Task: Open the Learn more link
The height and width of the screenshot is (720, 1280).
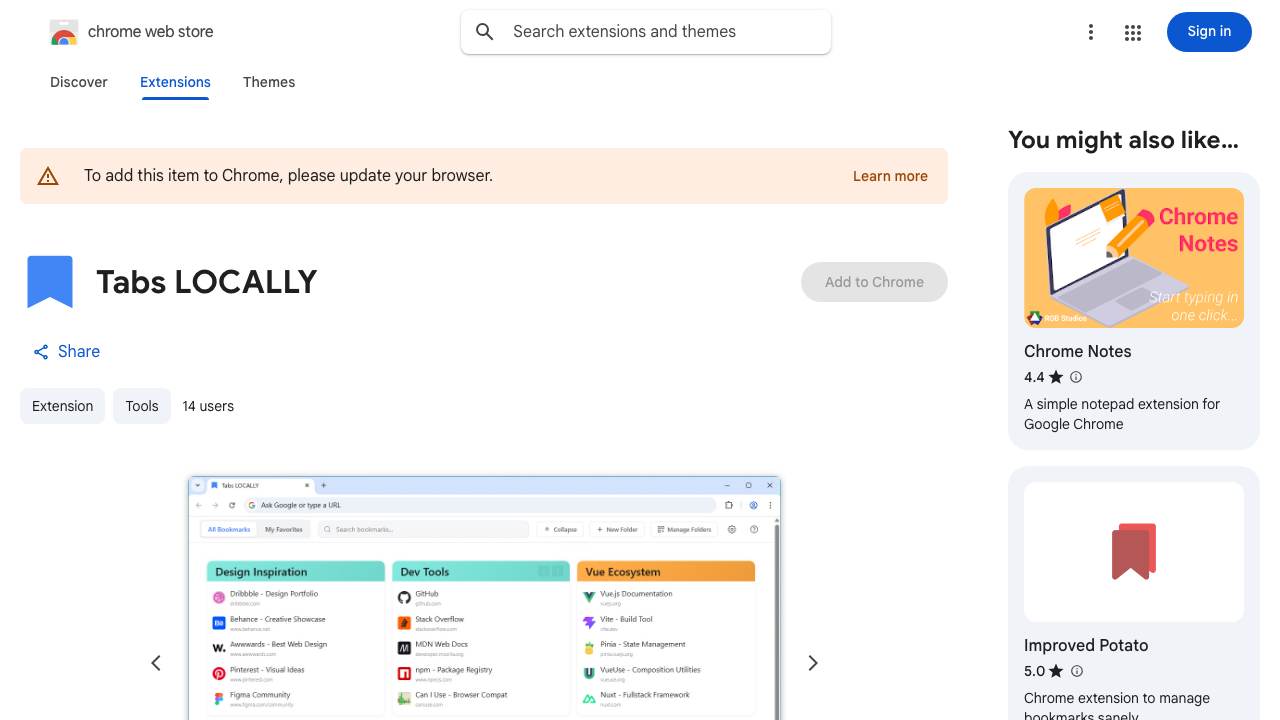Action: click(890, 176)
